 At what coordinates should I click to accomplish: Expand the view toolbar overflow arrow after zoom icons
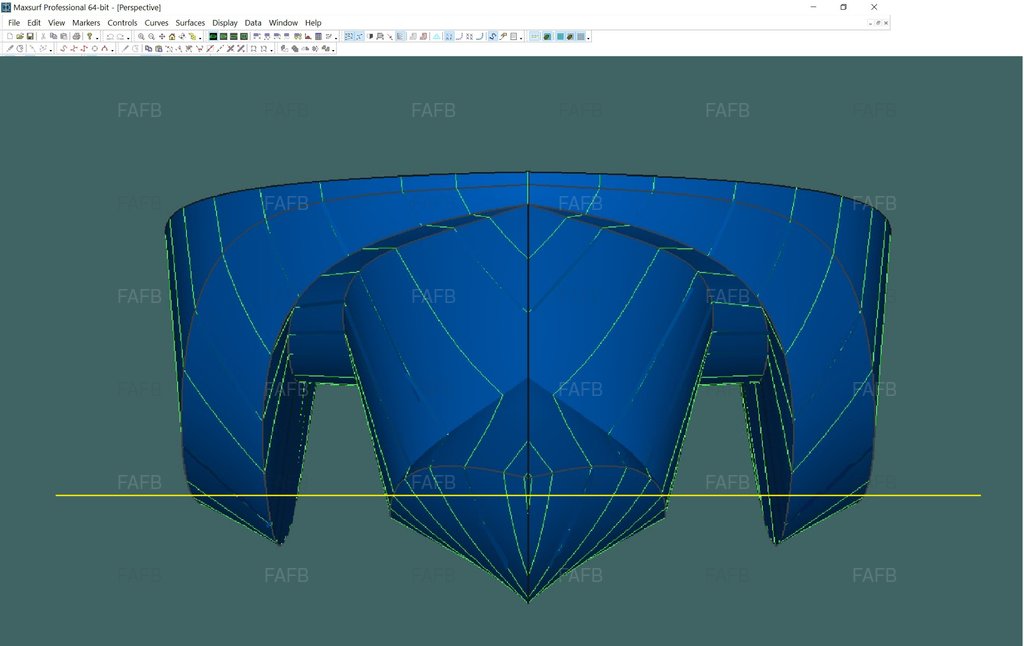[200, 38]
